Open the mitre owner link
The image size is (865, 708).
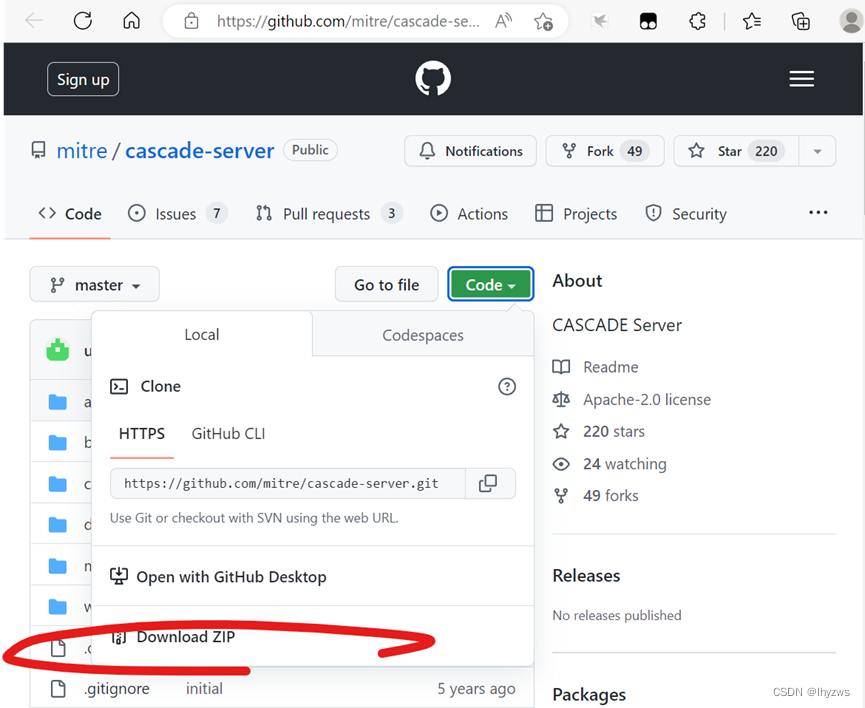82,151
